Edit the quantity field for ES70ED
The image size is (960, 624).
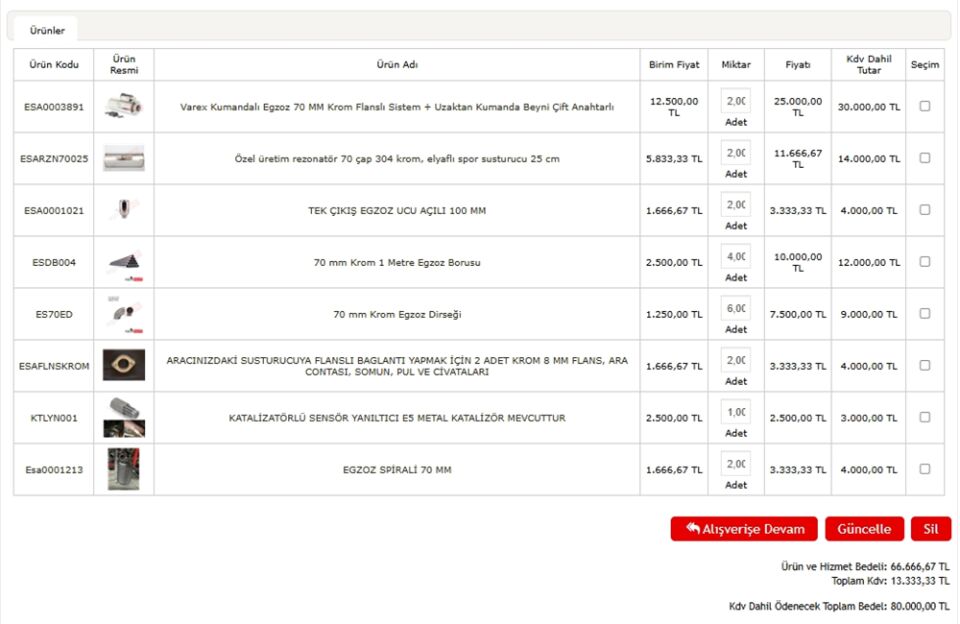pos(735,309)
